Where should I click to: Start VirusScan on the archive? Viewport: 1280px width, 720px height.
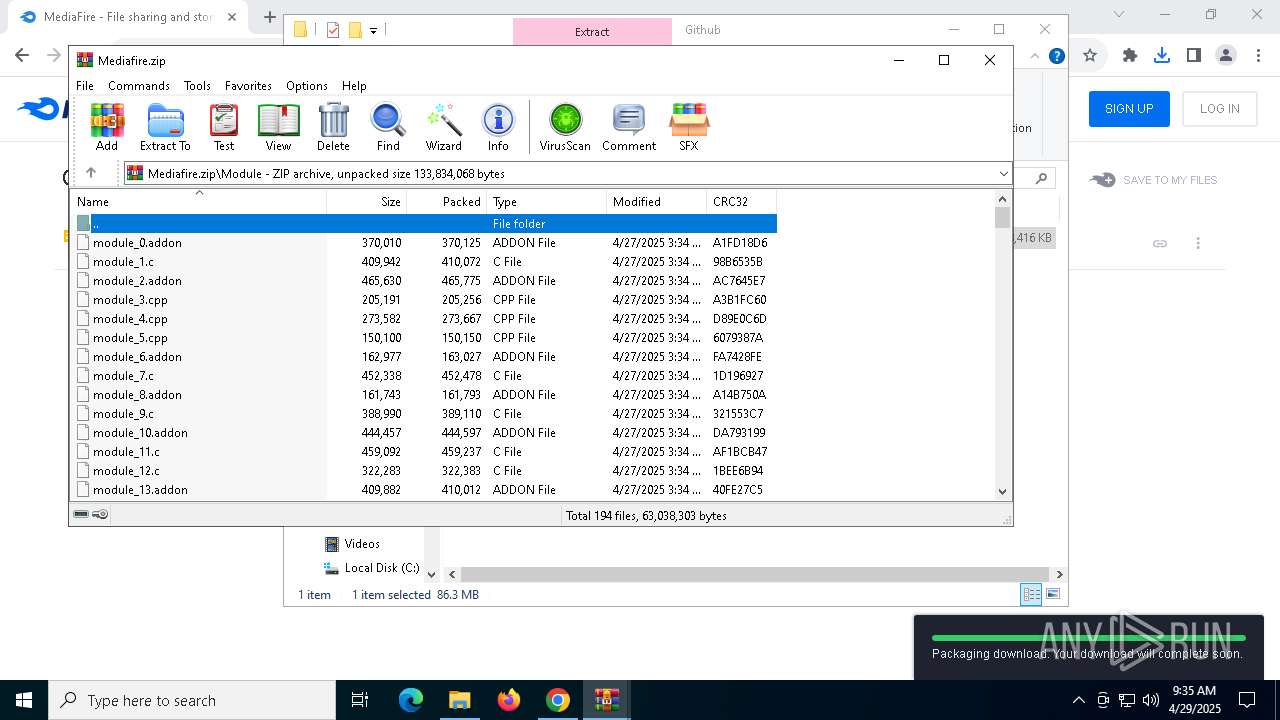[x=565, y=127]
